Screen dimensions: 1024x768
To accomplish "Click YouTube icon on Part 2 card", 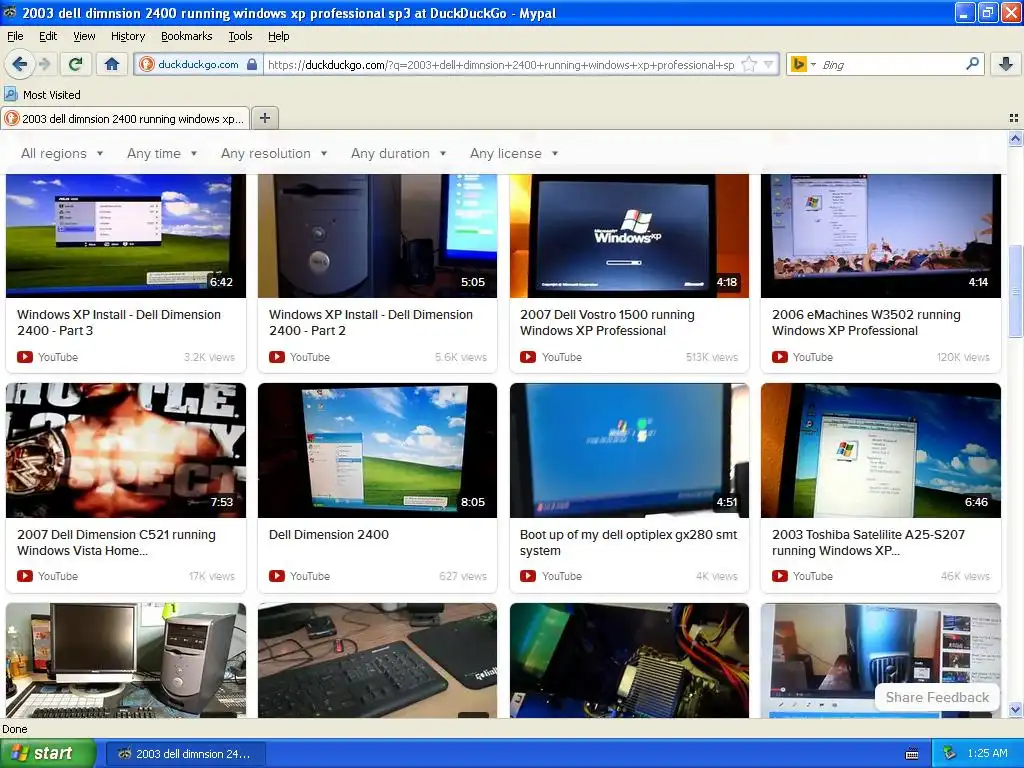I will click(x=277, y=357).
